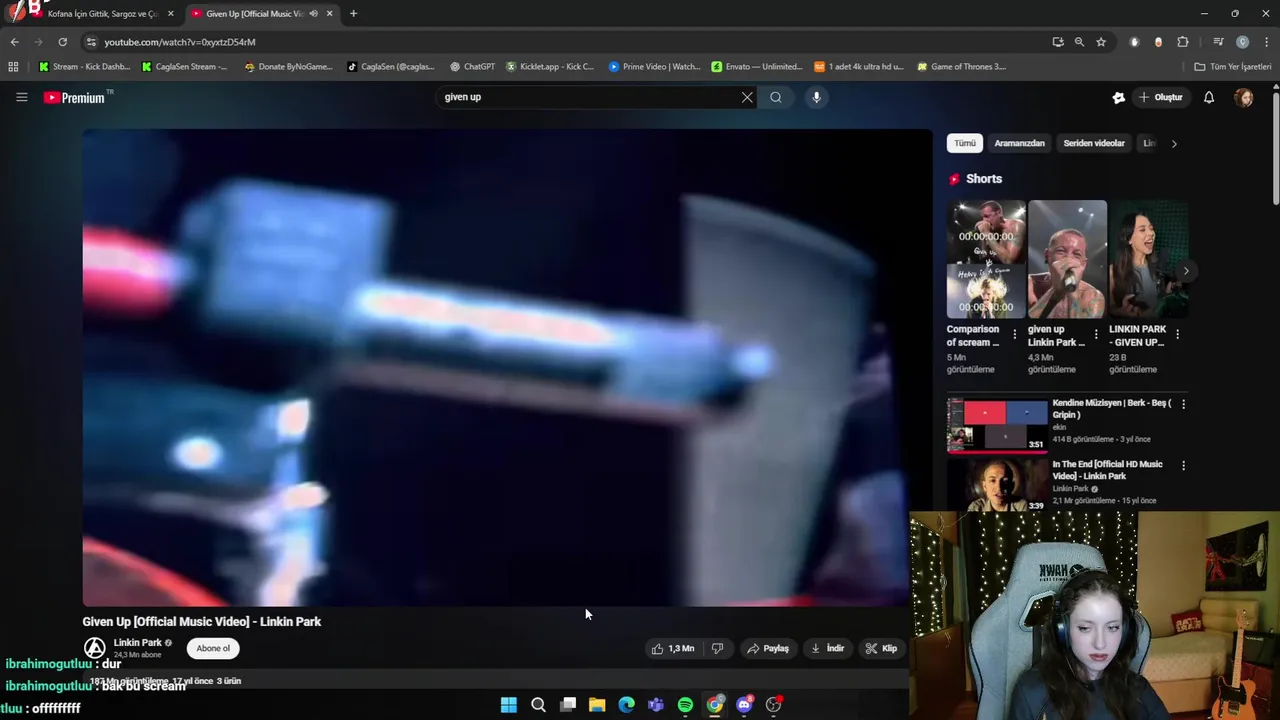This screenshot has width=1280, height=720.
Task: Open the LINKIN PARK - GIVEN UP Short
Action: click(x=1148, y=259)
